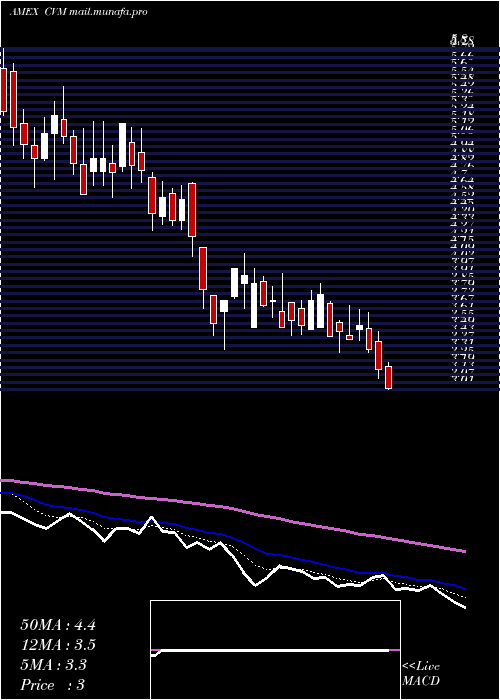Viewport: 500px width, 700px height.
Task: Click the 'Price : 3' label
Action: 53,684
